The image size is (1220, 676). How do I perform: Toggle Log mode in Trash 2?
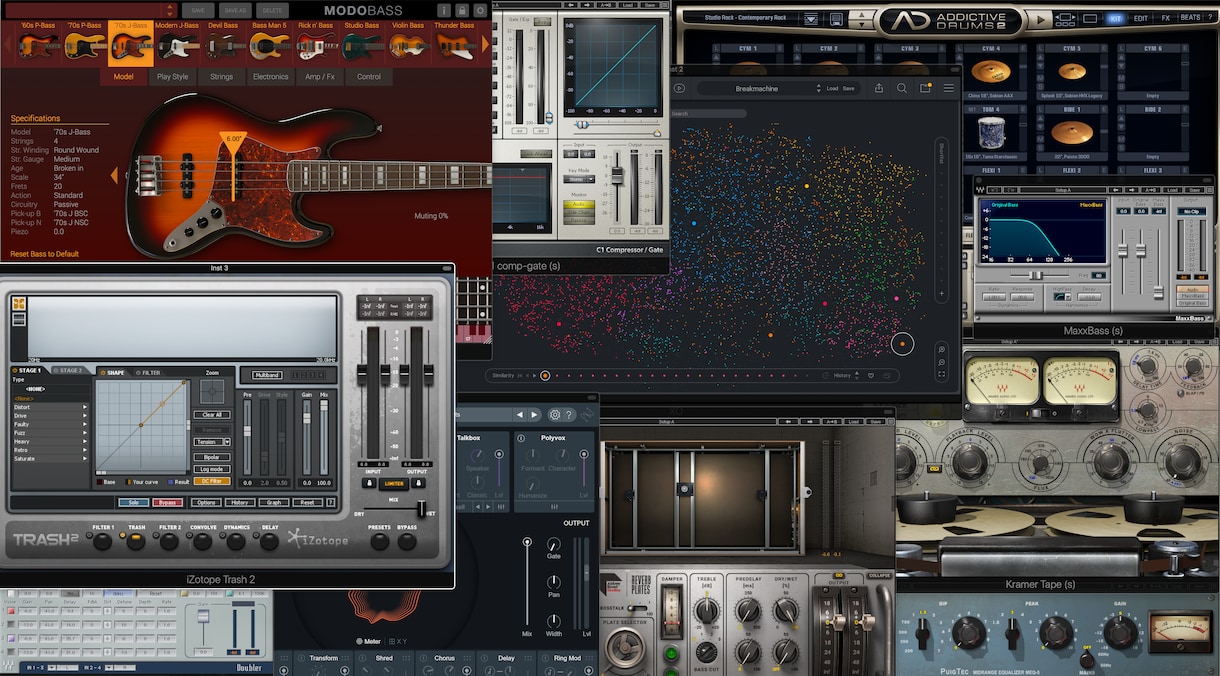[211, 469]
